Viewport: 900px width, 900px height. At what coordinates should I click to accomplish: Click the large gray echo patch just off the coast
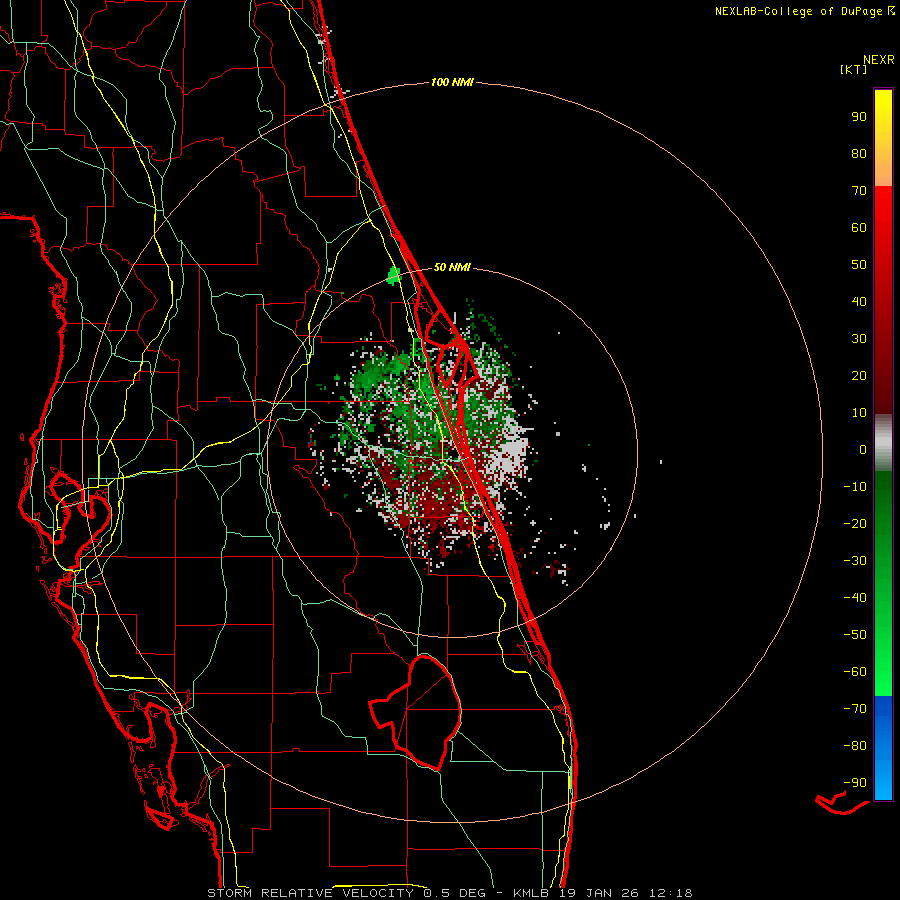click(x=508, y=453)
